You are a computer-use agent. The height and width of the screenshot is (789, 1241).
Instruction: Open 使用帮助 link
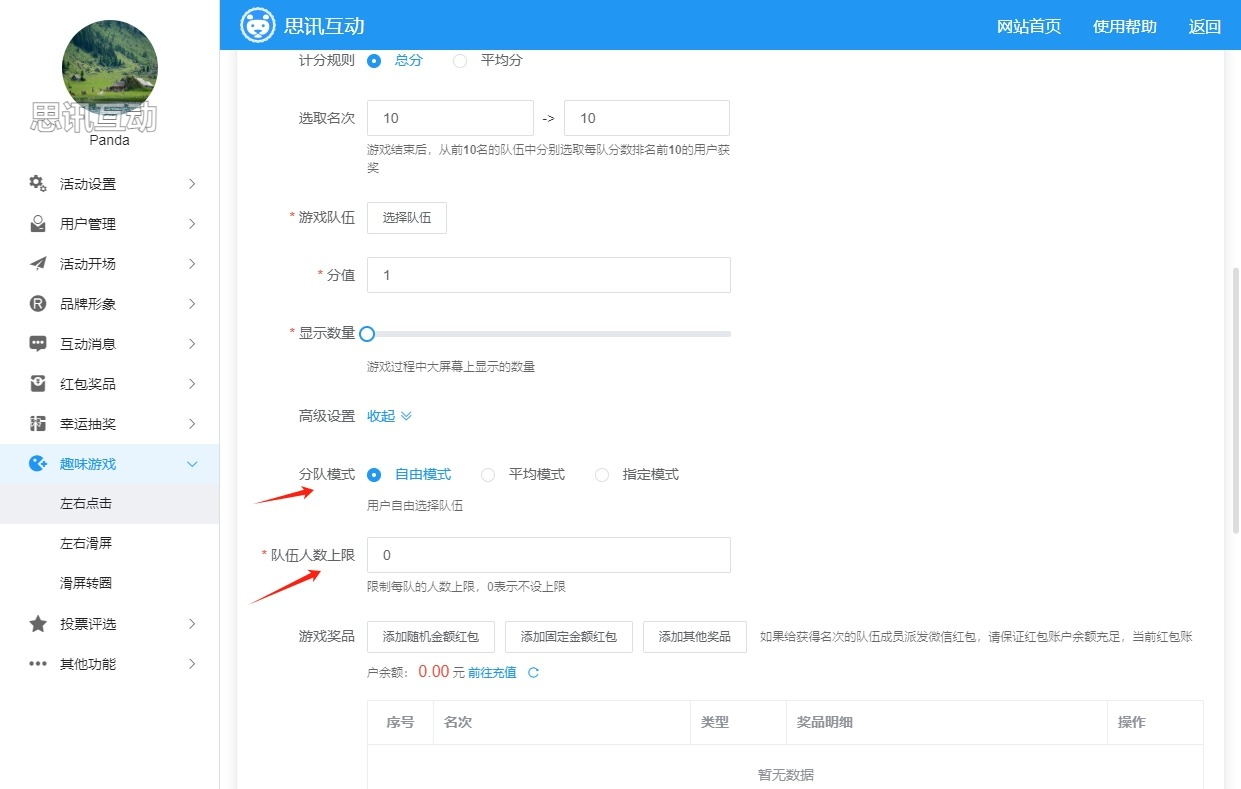1125,26
